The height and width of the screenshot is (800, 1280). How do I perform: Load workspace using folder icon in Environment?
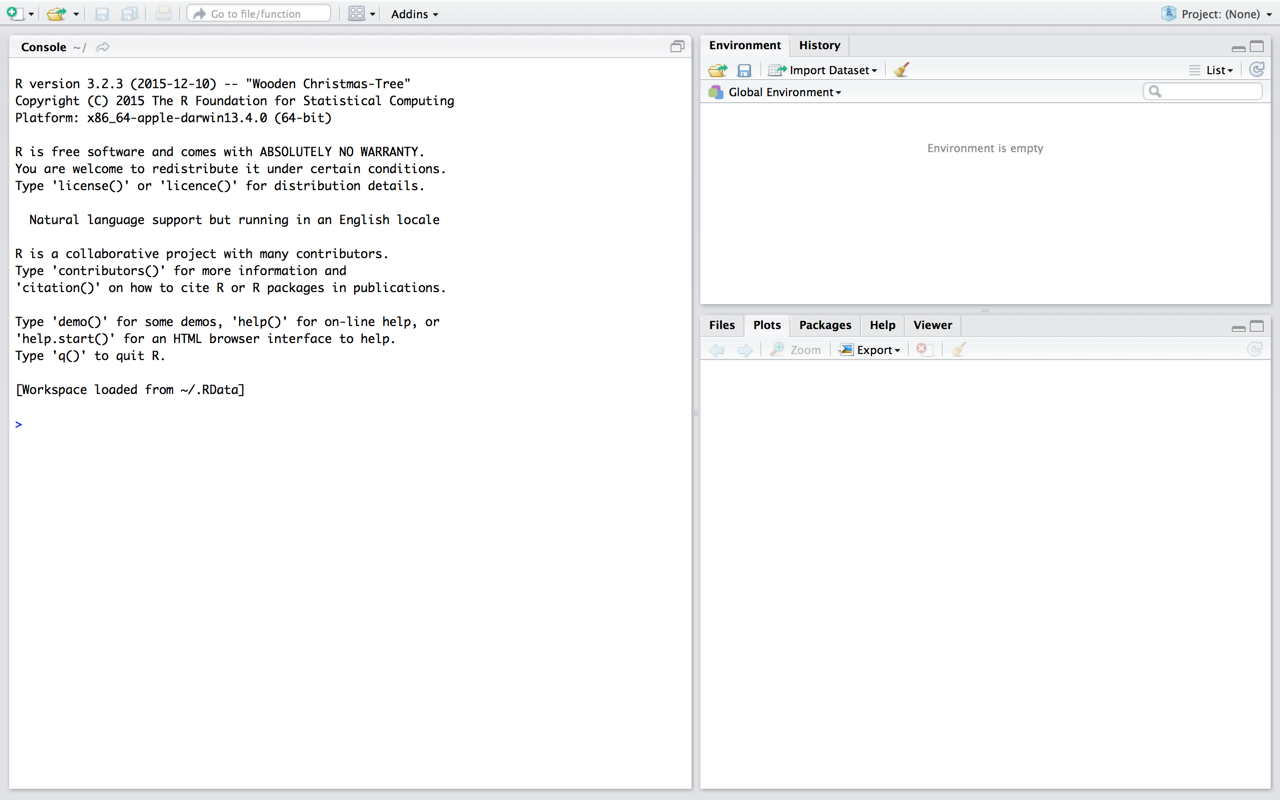tap(718, 70)
